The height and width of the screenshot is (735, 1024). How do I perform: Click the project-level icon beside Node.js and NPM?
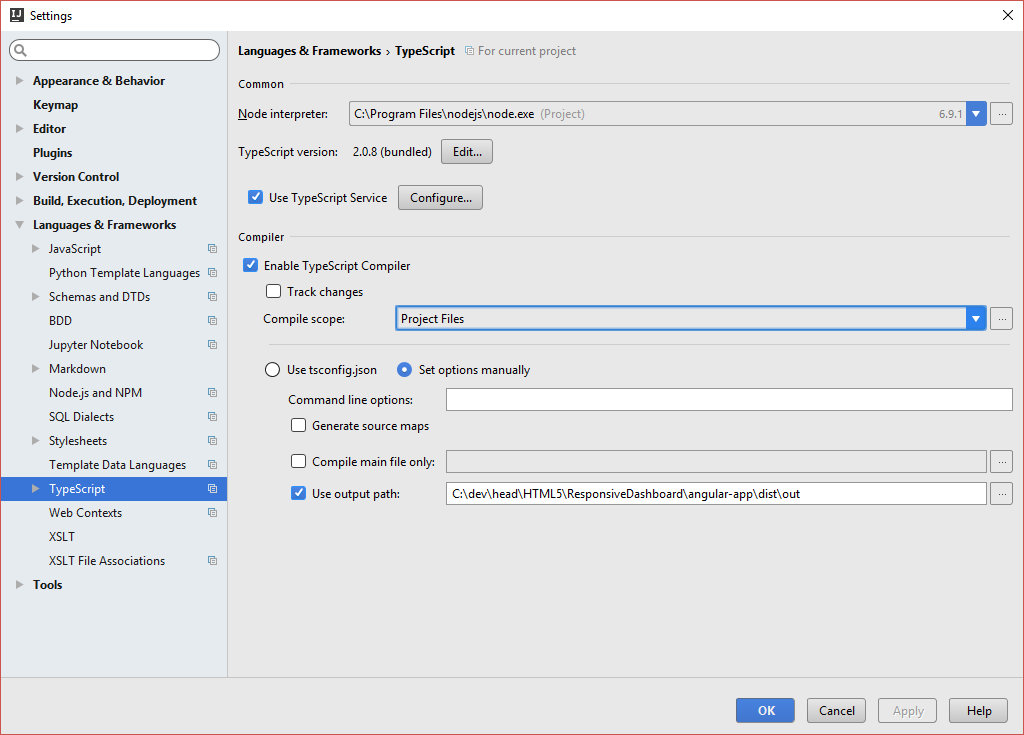tap(212, 393)
